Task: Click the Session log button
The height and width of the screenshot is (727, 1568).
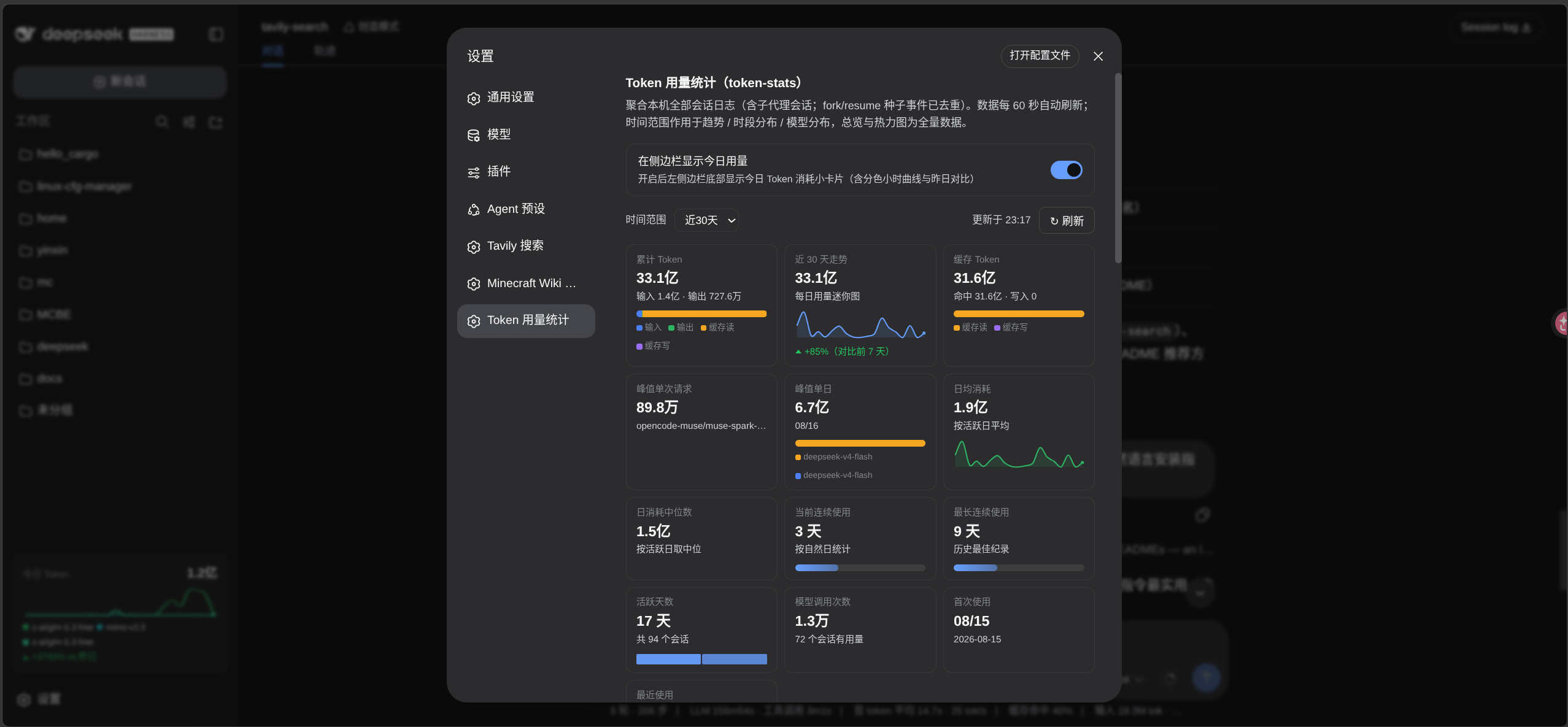Action: click(x=1496, y=28)
